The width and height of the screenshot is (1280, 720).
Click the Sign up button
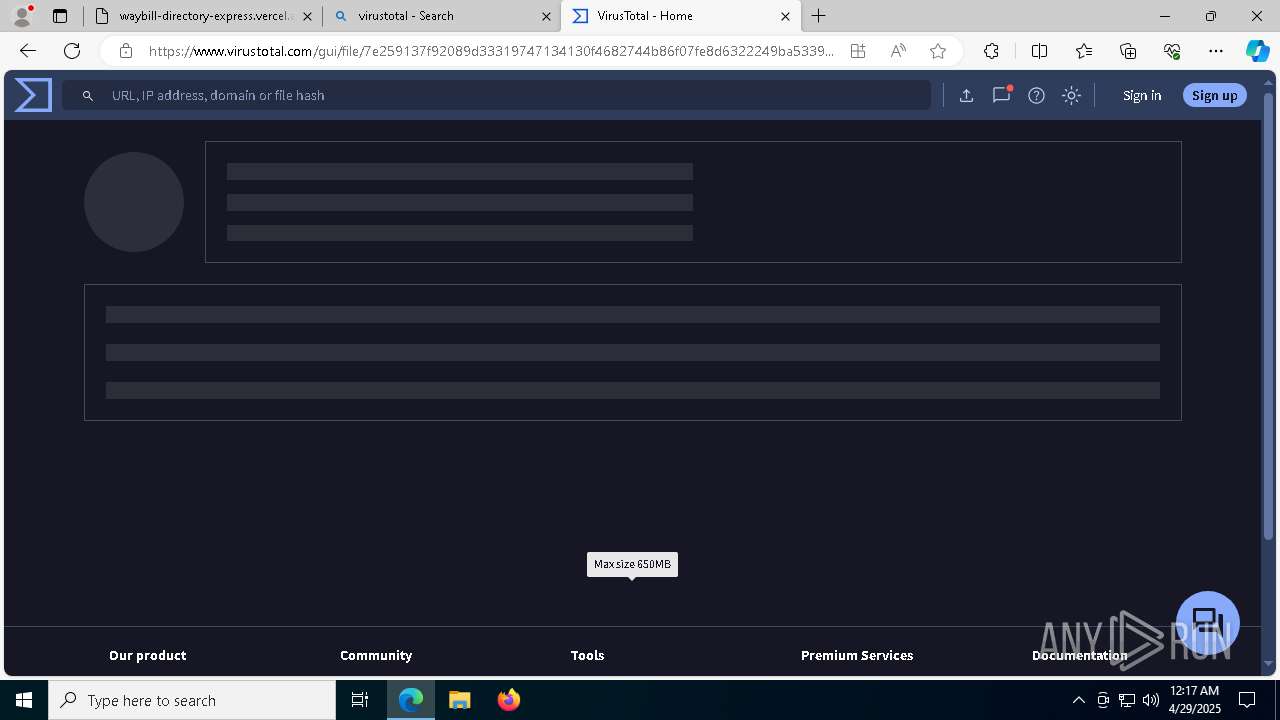[x=1215, y=95]
